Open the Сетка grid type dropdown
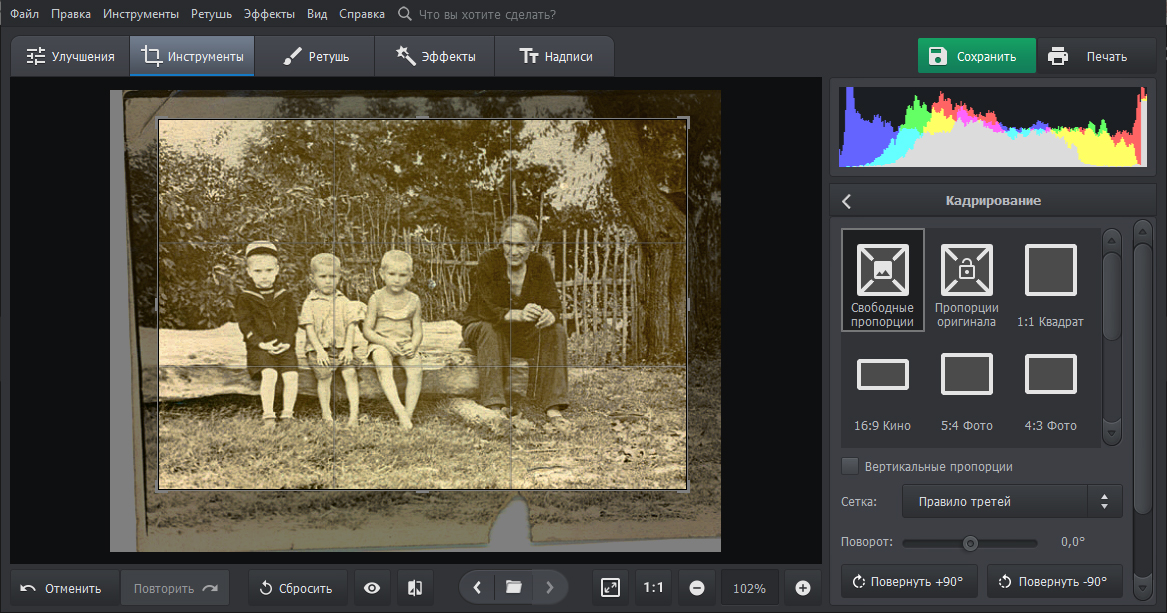Viewport: 1167px width, 613px height. [1012, 502]
